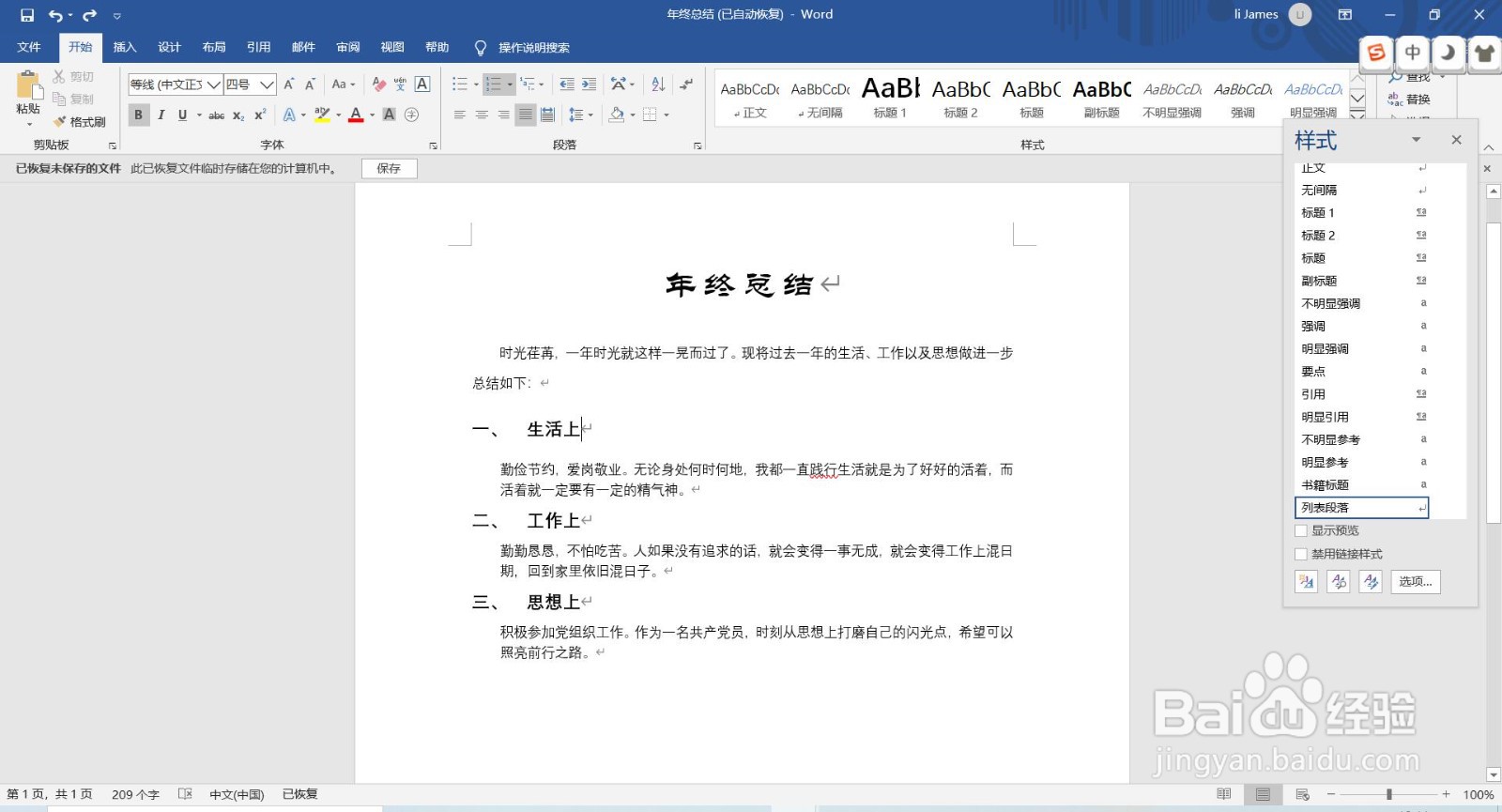Expand the styles gallery
This screenshot has width=1502, height=812.
(1357, 115)
